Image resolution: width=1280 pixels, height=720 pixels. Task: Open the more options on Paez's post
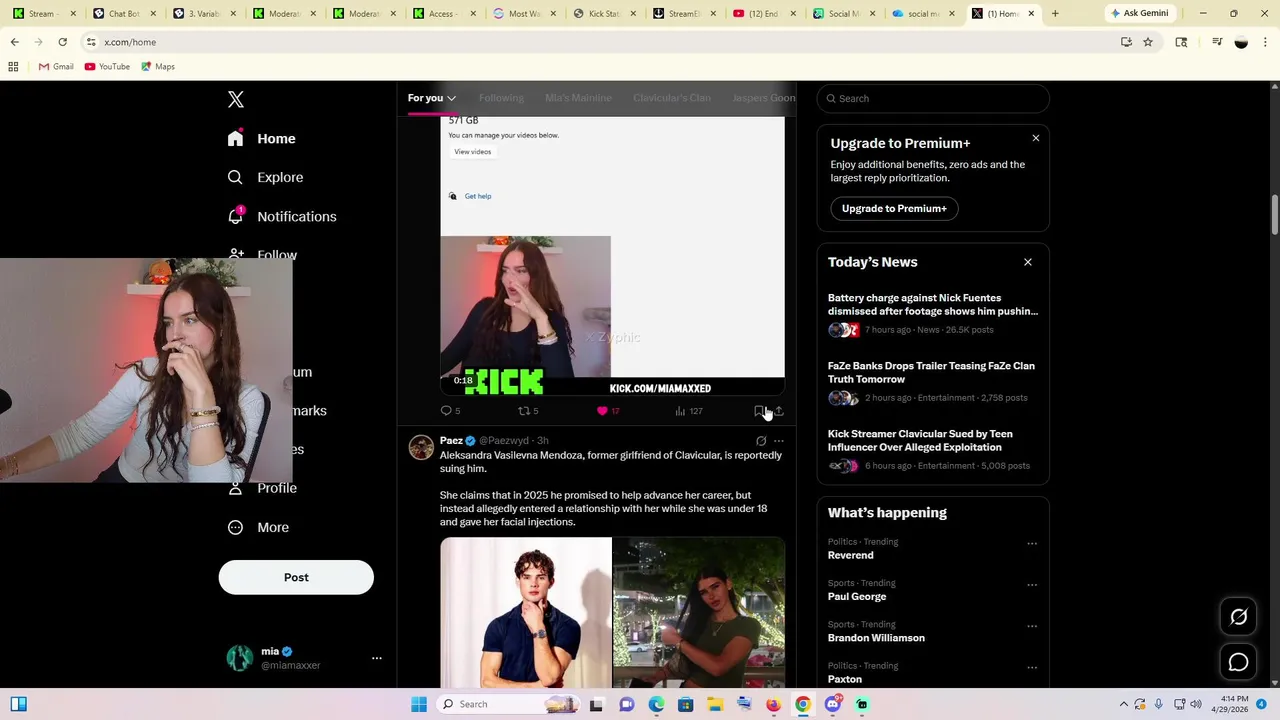779,441
